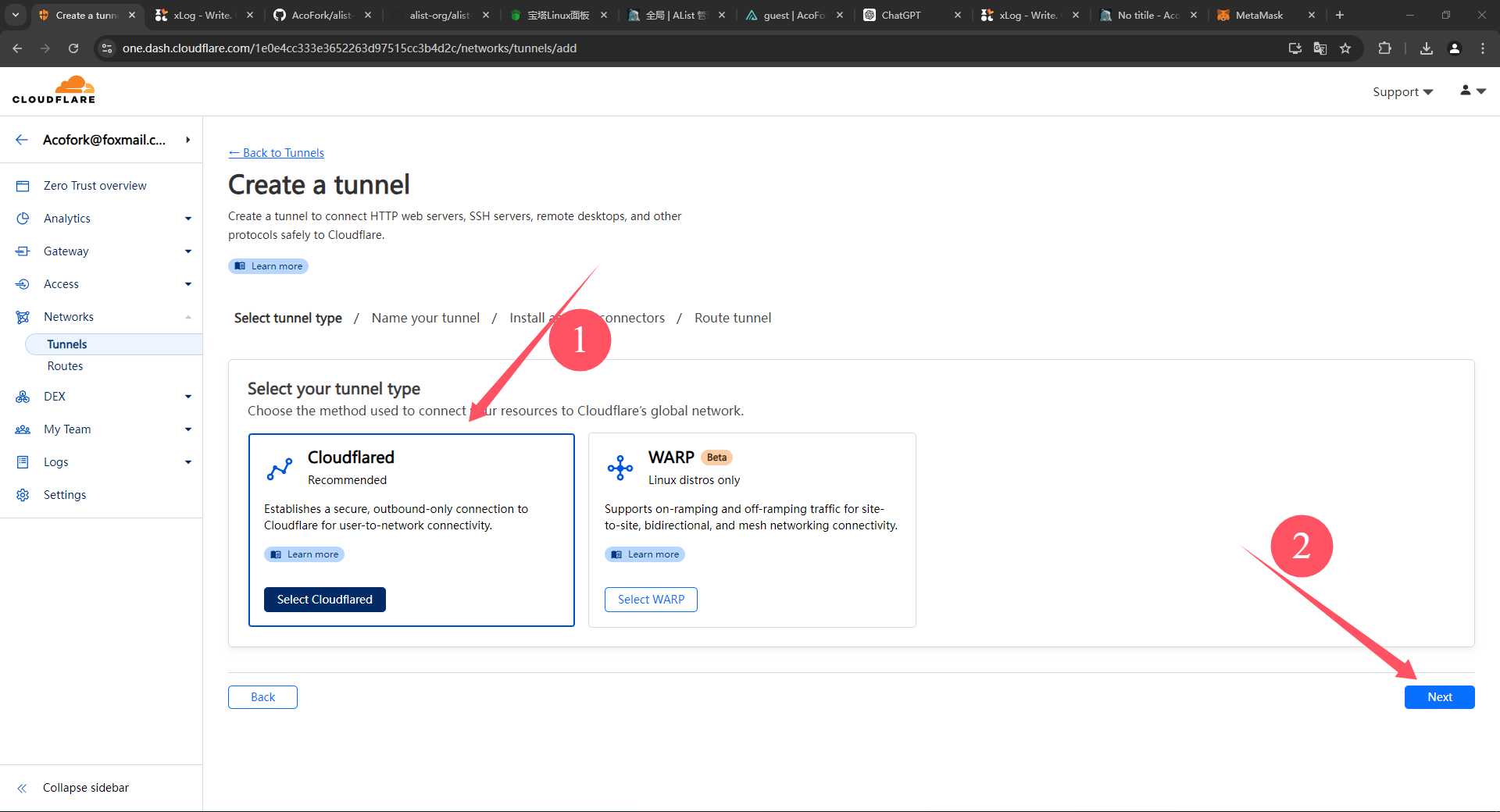The height and width of the screenshot is (812, 1500).
Task: Expand the Gateway menu arrow
Action: coord(188,251)
